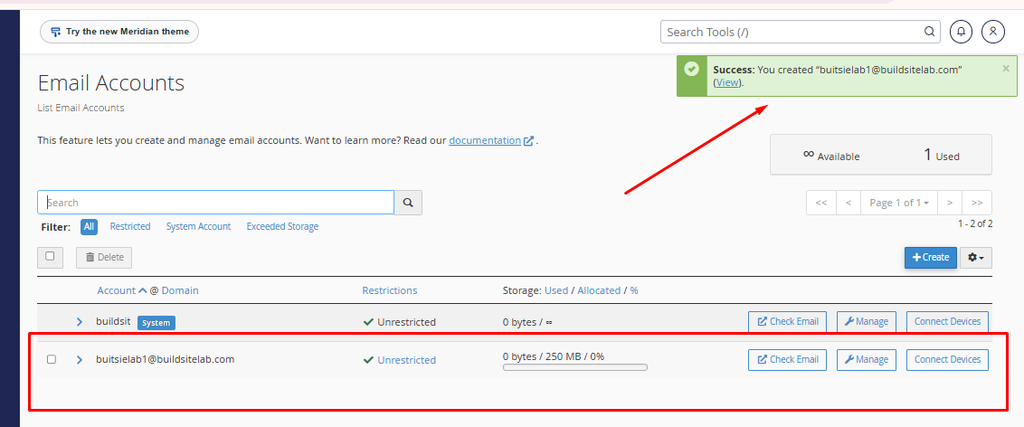This screenshot has width=1024, height=427.
Task: Go to previous page button
Action: tap(848, 202)
